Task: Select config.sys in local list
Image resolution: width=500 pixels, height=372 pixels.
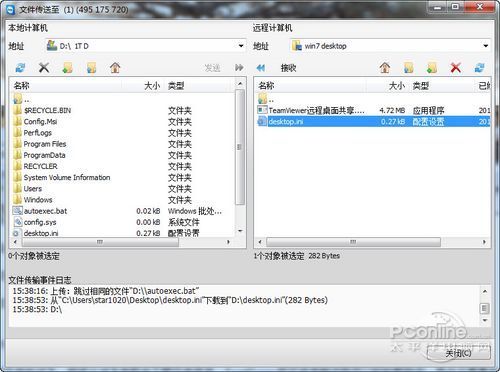Action: [35, 222]
